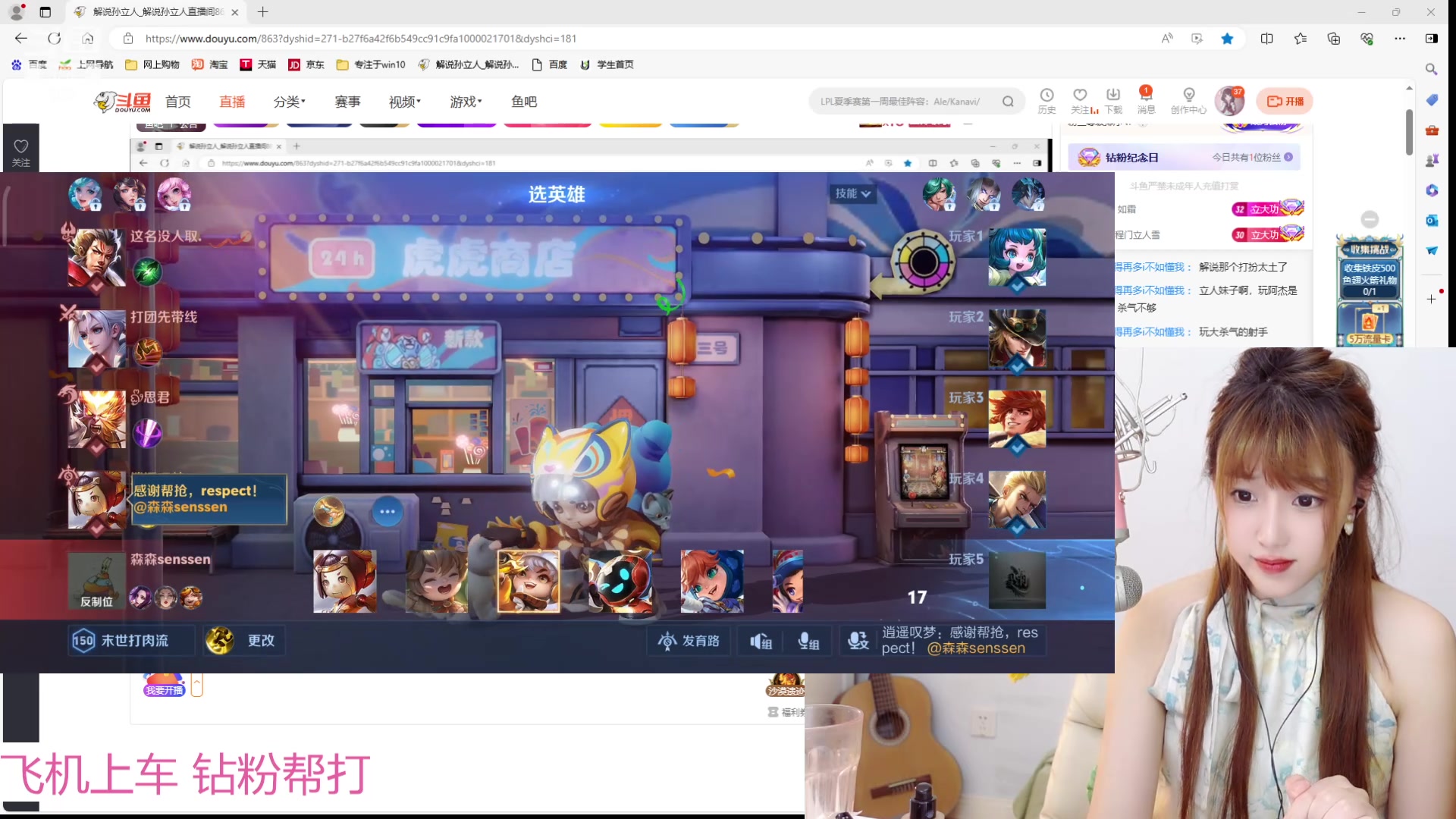This screenshot has height=819, width=1456.
Task: Open the user avatar profile menu
Action: point(1229,101)
